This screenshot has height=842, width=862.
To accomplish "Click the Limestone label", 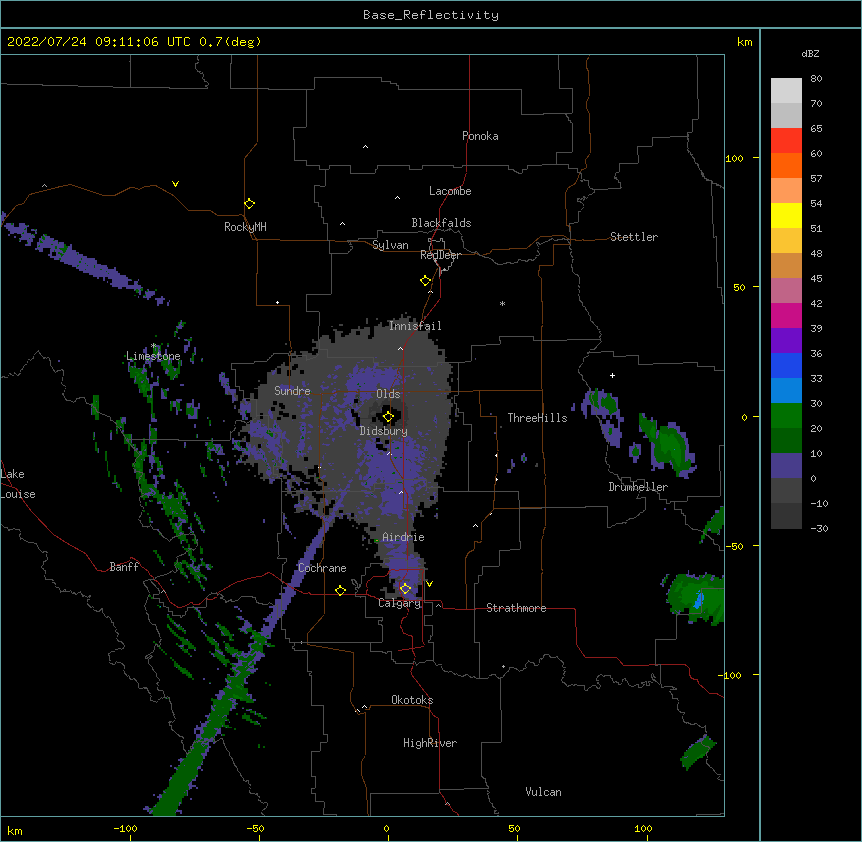I will pyautogui.click(x=153, y=356).
